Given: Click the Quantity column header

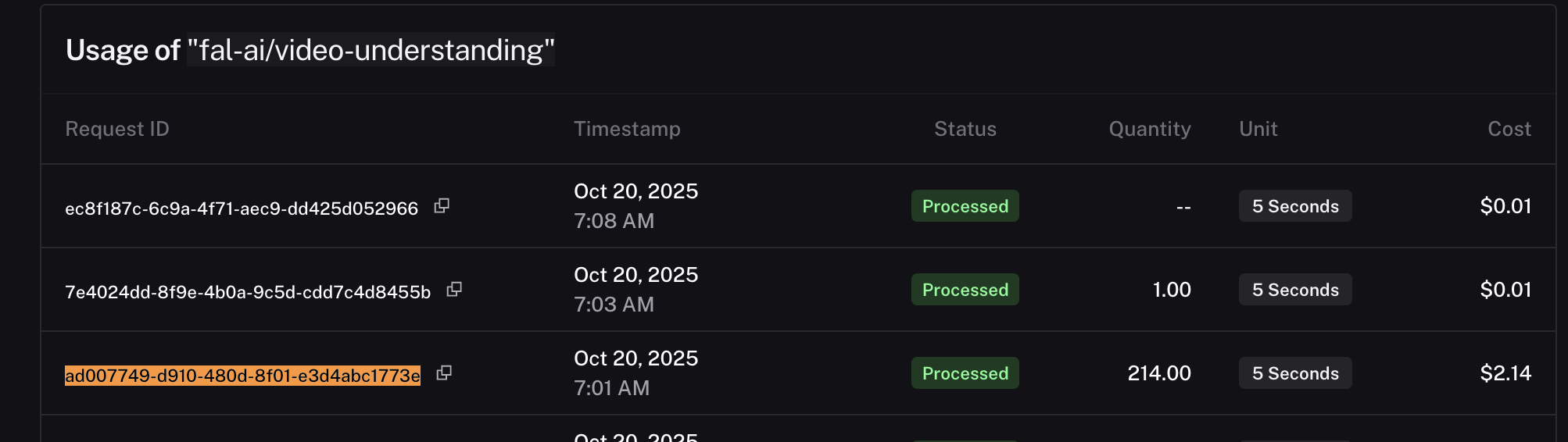Looking at the screenshot, I should (1150, 129).
